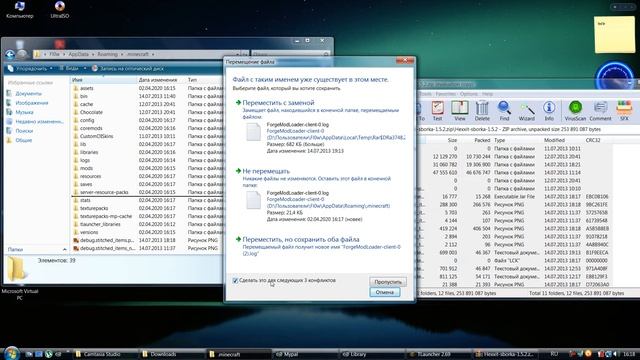Image resolution: width=640 pixels, height=360 pixels.
Task: Click the Executable Jar File row in WinRAR
Action: [514, 197]
